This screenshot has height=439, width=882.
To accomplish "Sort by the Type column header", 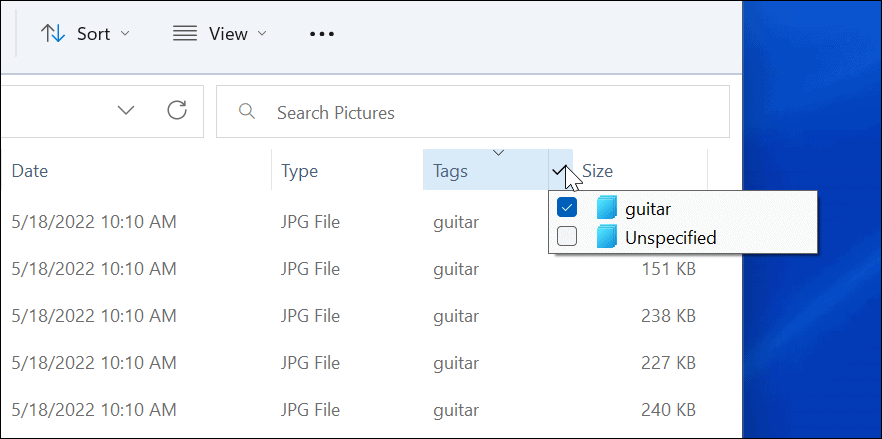I will click(299, 171).
